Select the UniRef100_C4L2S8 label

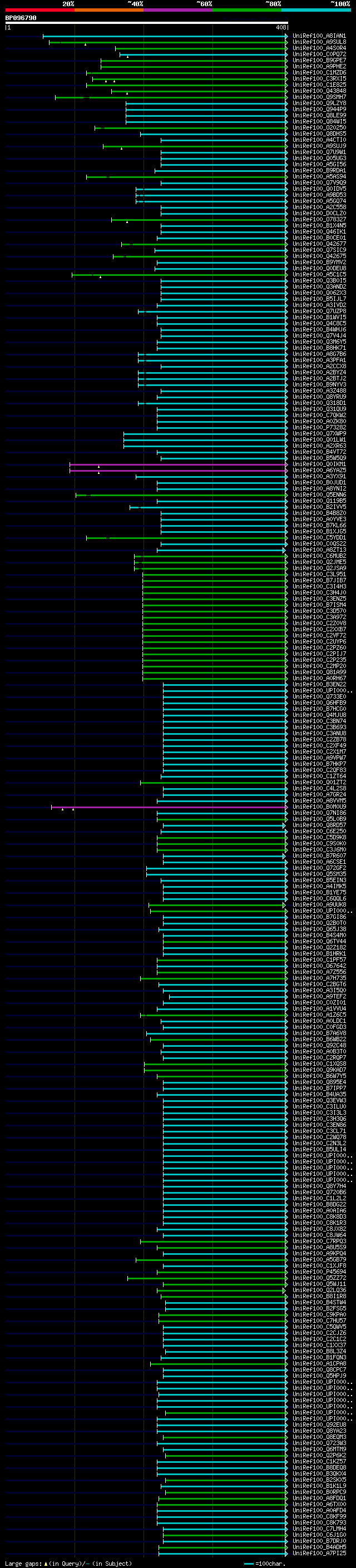coord(319,788)
